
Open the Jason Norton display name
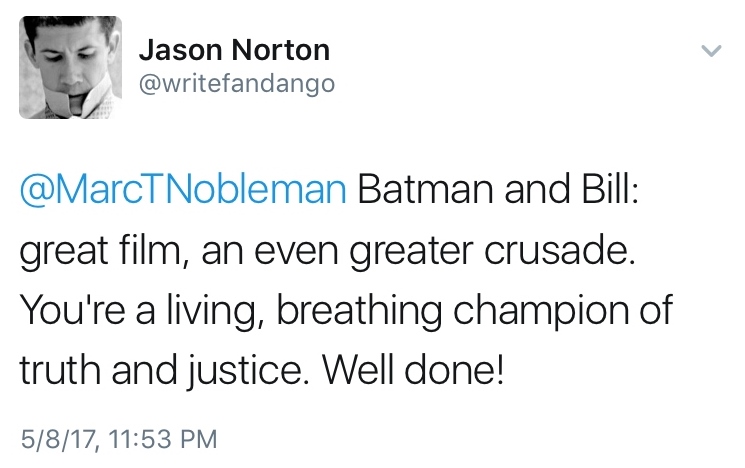pos(233,50)
